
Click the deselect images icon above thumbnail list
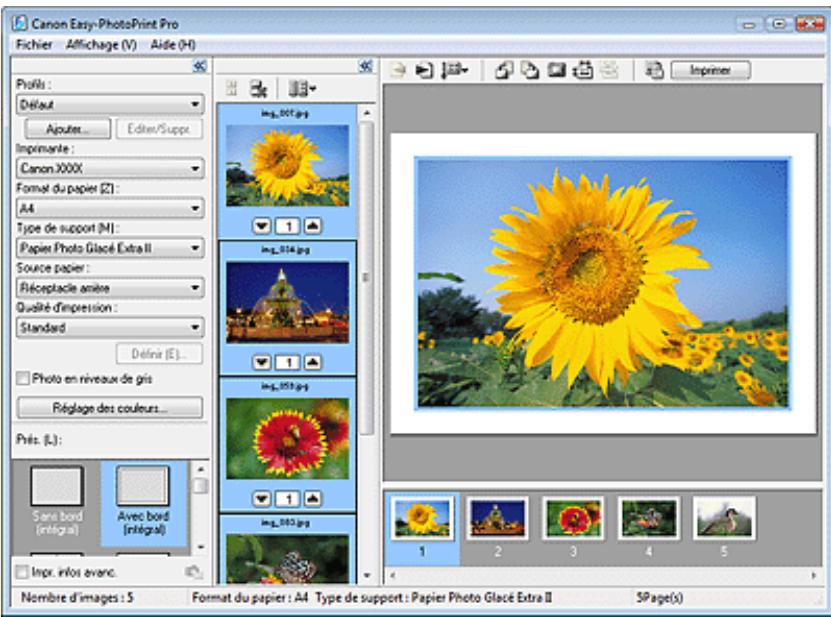[x=259, y=89]
